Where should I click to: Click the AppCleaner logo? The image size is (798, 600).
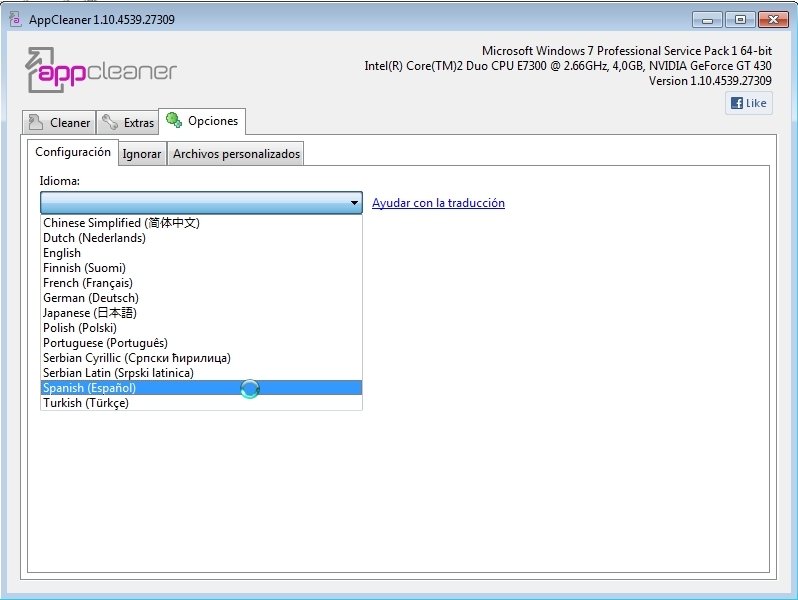pos(101,70)
